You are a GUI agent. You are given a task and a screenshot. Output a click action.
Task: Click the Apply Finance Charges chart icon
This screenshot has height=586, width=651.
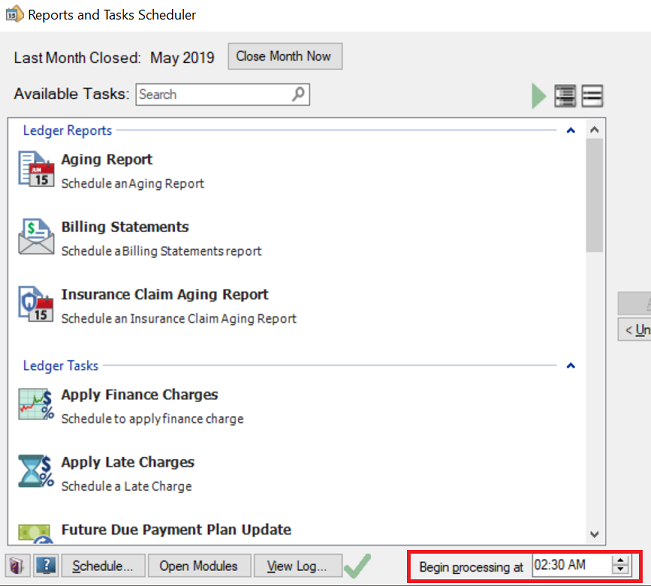36,404
